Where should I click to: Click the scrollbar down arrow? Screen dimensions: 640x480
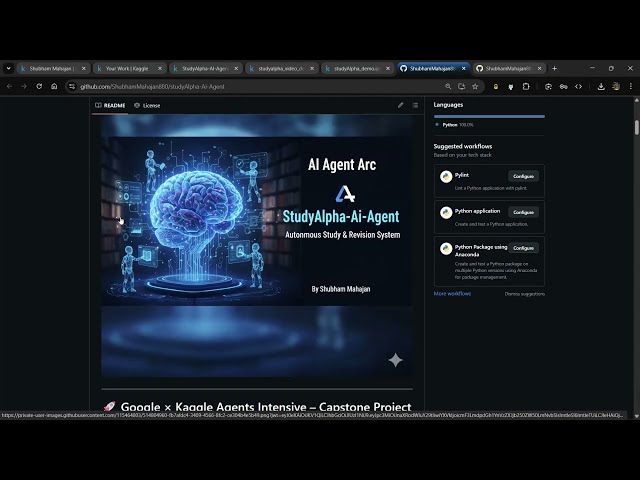click(637, 416)
